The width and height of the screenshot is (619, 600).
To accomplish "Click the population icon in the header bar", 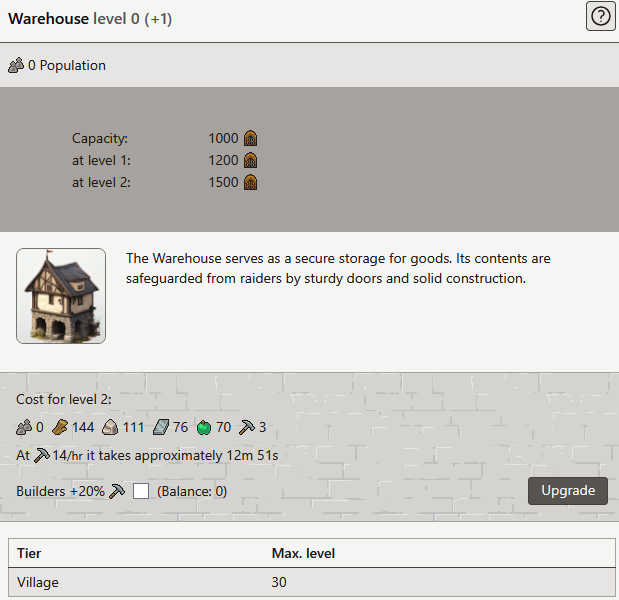I will click(x=16, y=66).
